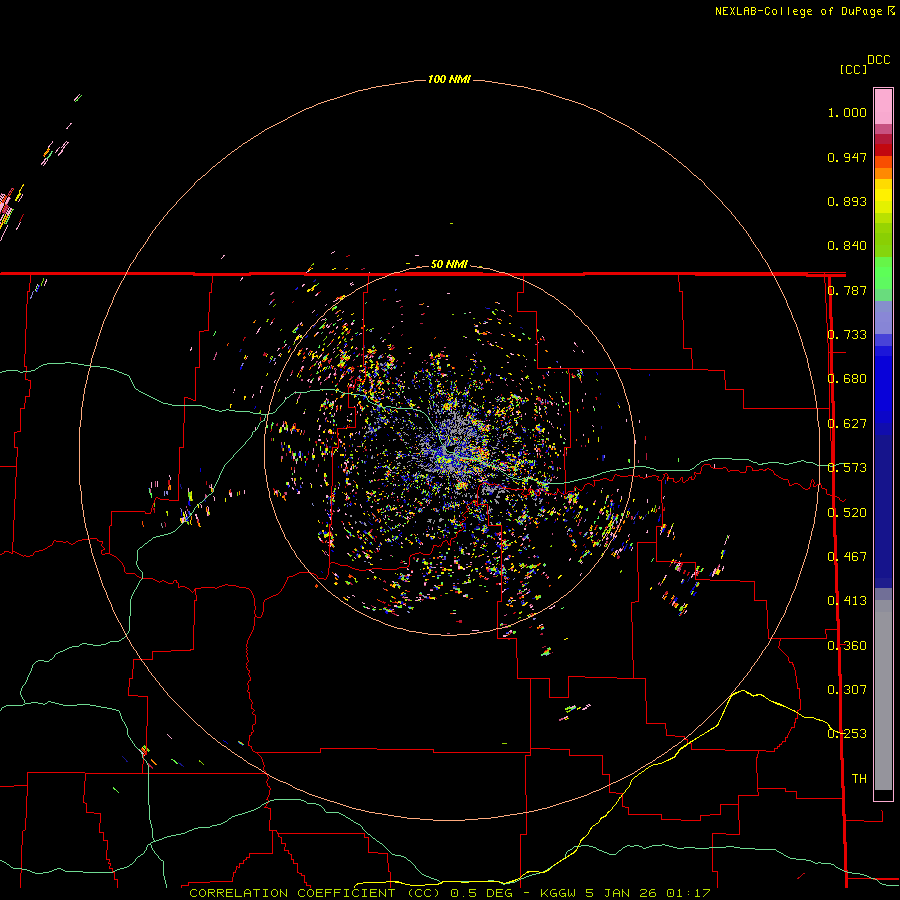Click the red segment of the color bar
The height and width of the screenshot is (900, 900).
coord(883,150)
